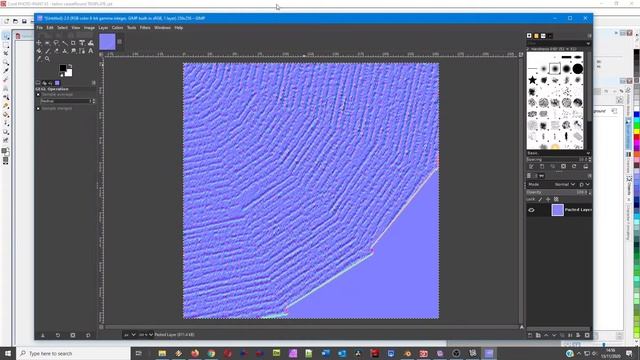Select the Bucket Fill tool

click(x=39, y=51)
